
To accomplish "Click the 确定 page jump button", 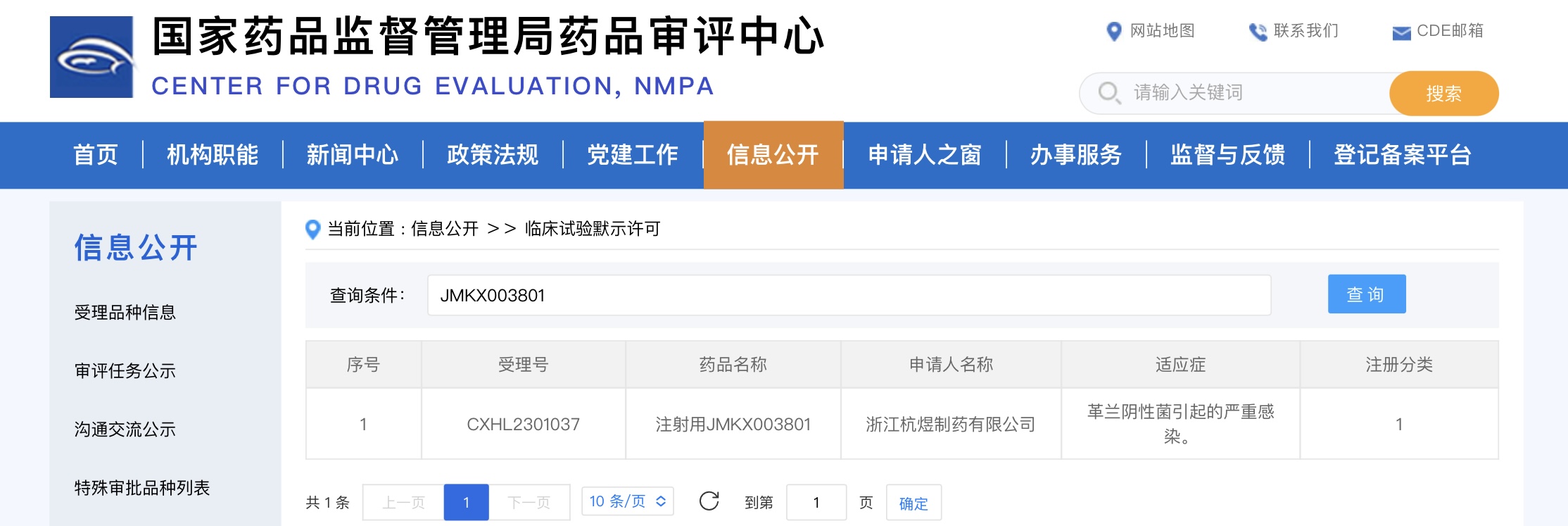I will point(913,503).
